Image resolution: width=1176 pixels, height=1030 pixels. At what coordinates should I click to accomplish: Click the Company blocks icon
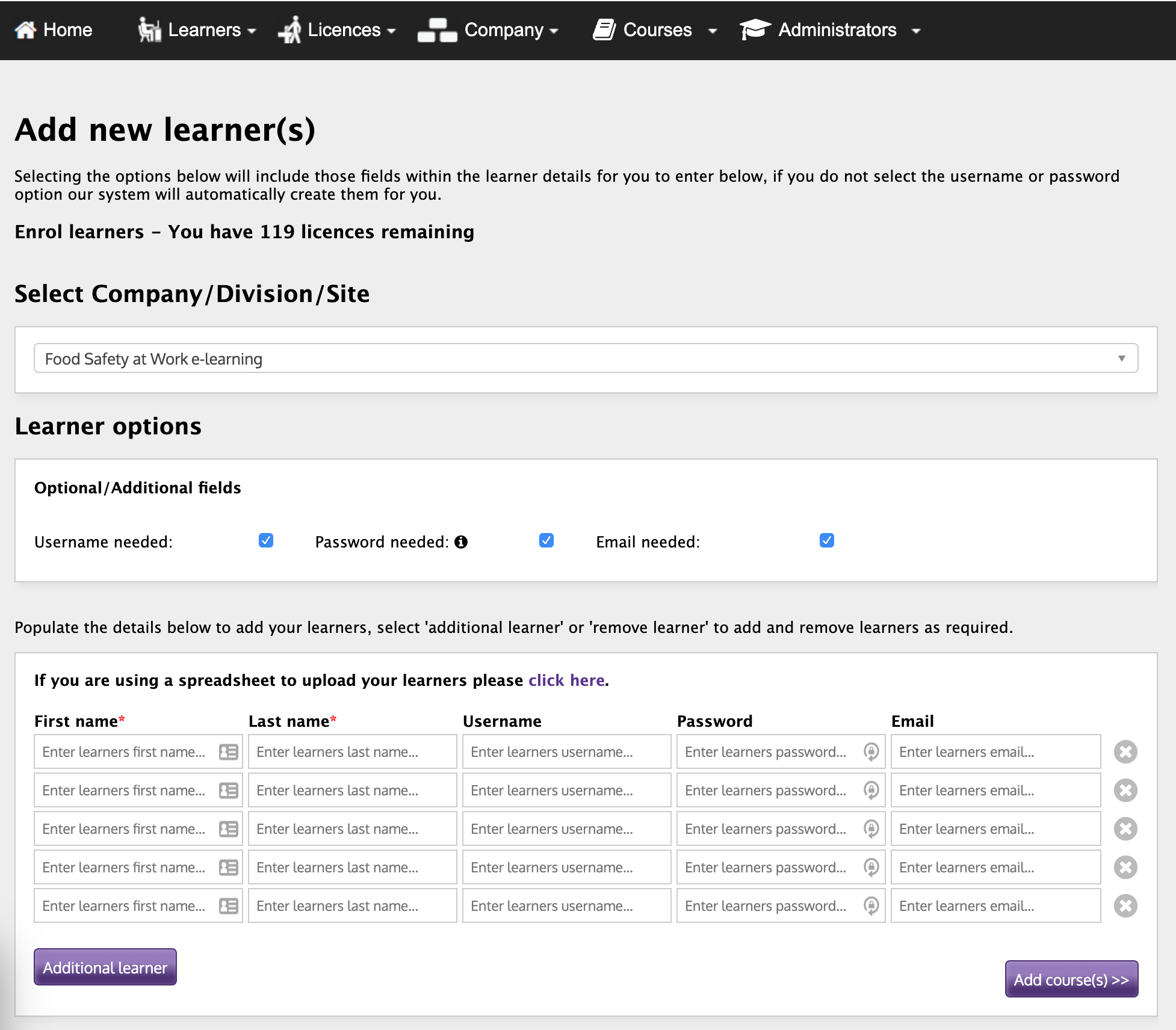pyautogui.click(x=438, y=30)
